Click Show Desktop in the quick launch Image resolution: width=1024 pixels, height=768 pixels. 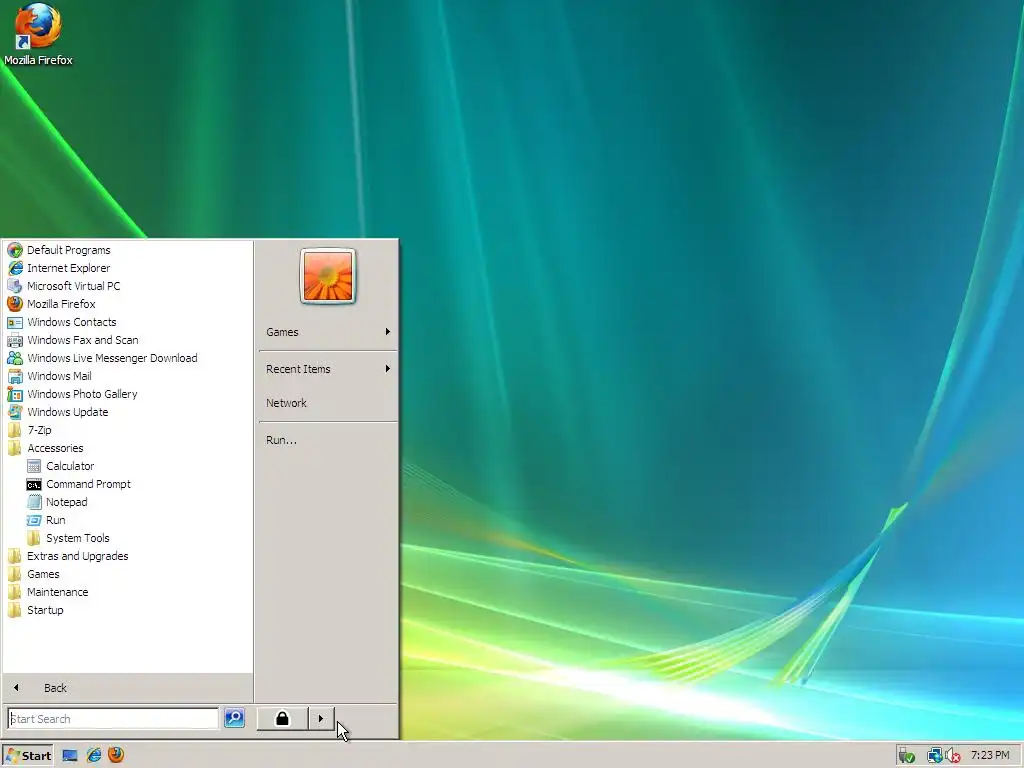(x=70, y=756)
